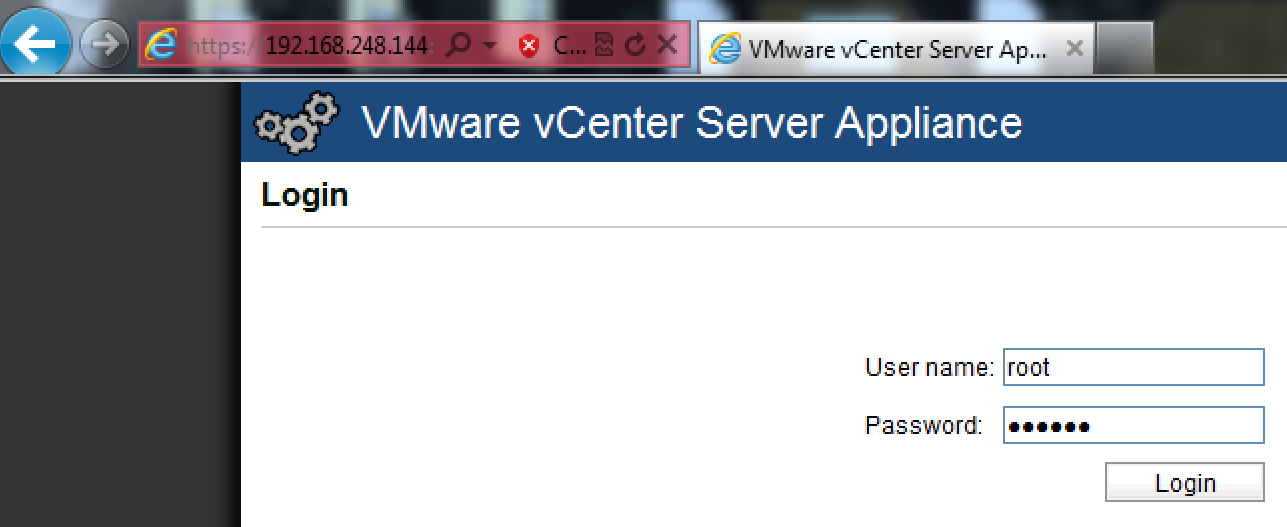Click the Login button

1185,483
